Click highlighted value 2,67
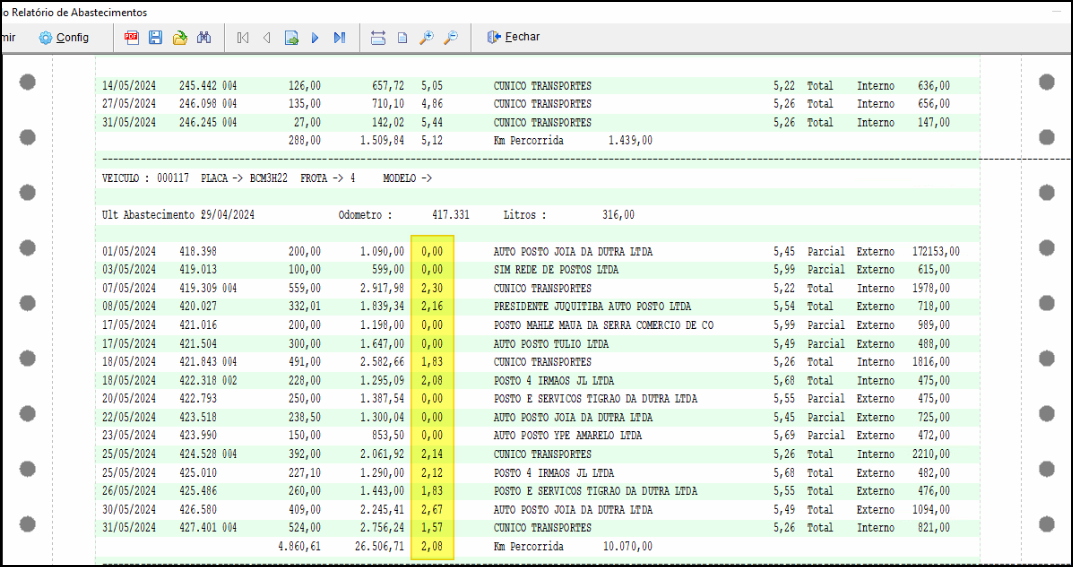Screen dimensions: 1073x567 [x=432, y=510]
